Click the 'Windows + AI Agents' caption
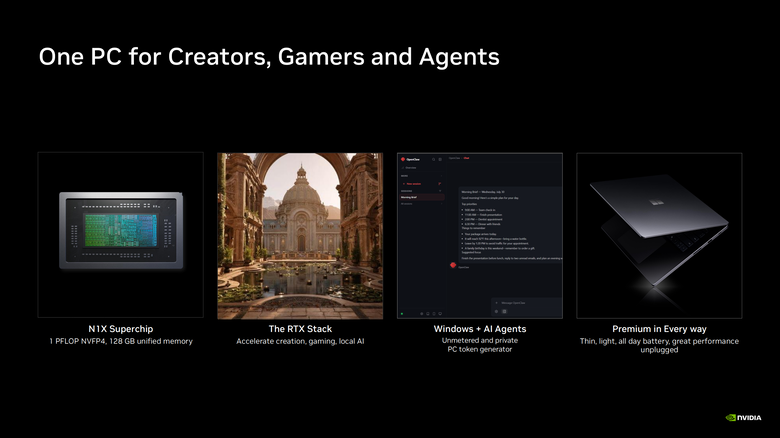This screenshot has height=438, width=780. pyautogui.click(x=480, y=329)
